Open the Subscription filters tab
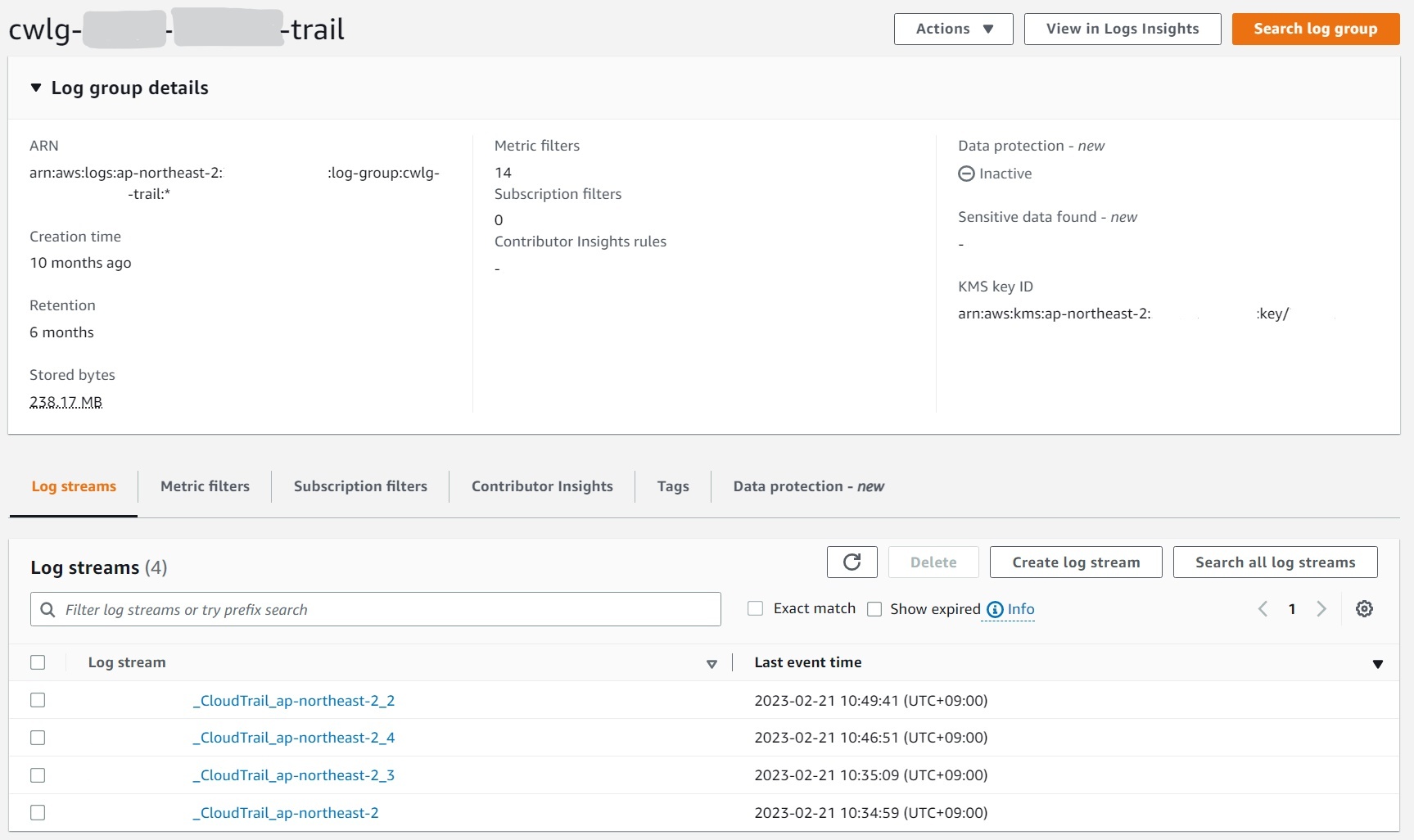This screenshot has height=840, width=1414. [x=360, y=486]
